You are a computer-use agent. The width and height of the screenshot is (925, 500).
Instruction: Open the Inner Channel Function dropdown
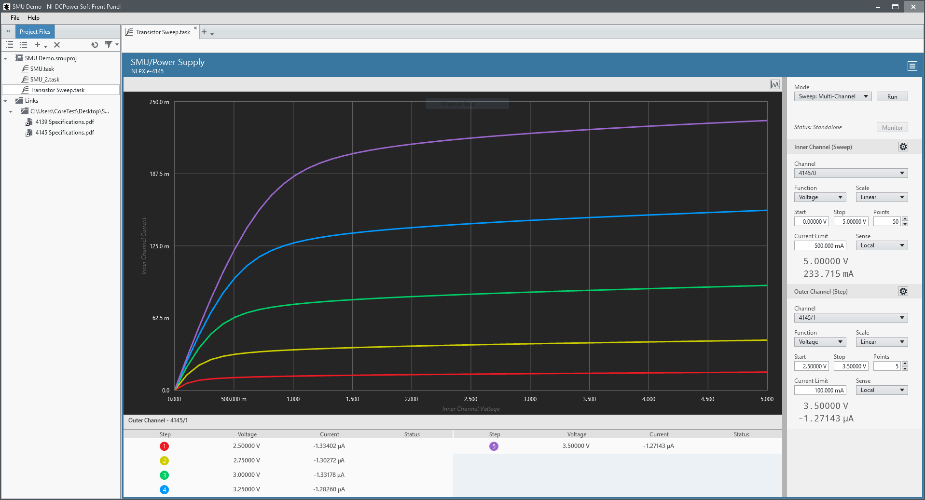tap(819, 197)
